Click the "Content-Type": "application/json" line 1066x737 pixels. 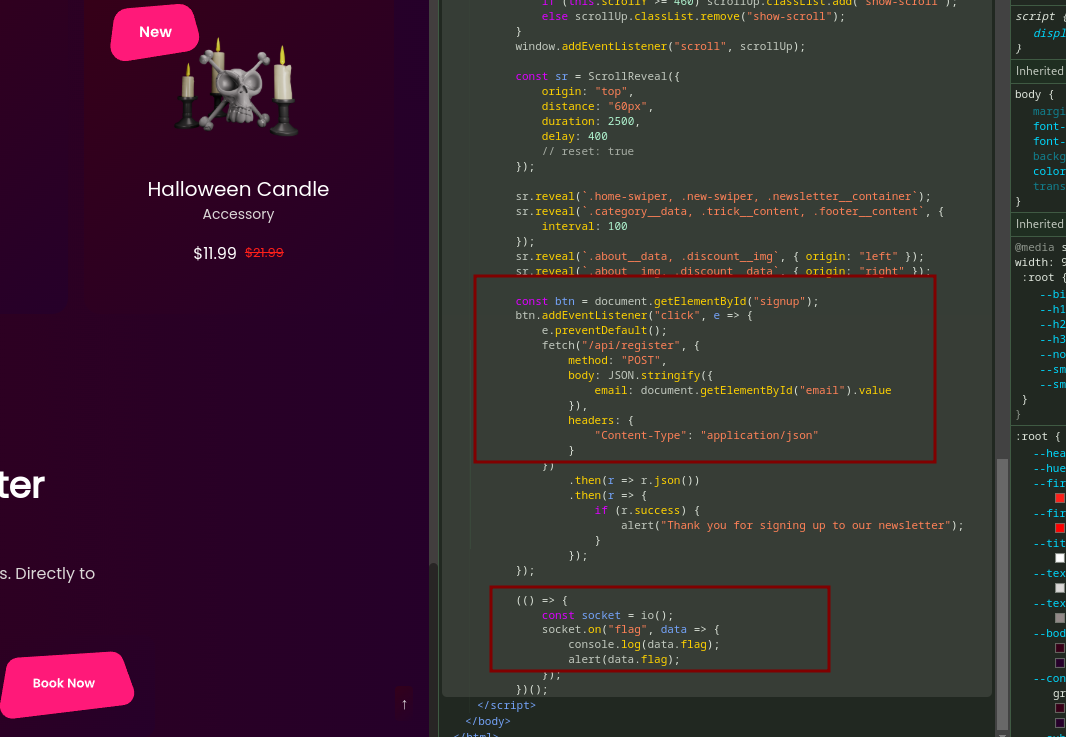click(x=706, y=435)
